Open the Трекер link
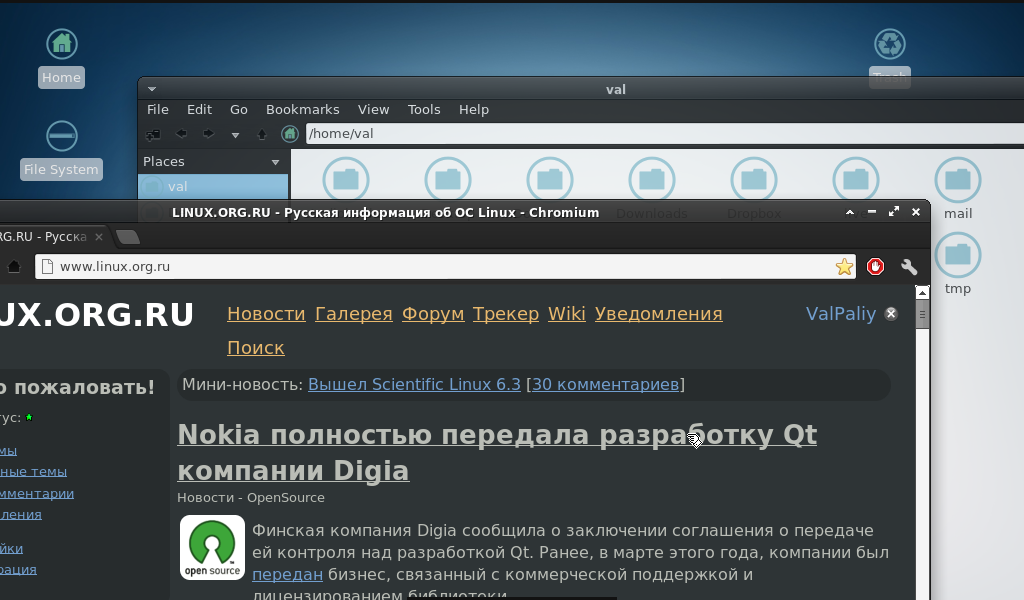Image resolution: width=1024 pixels, height=600 pixels. [506, 314]
